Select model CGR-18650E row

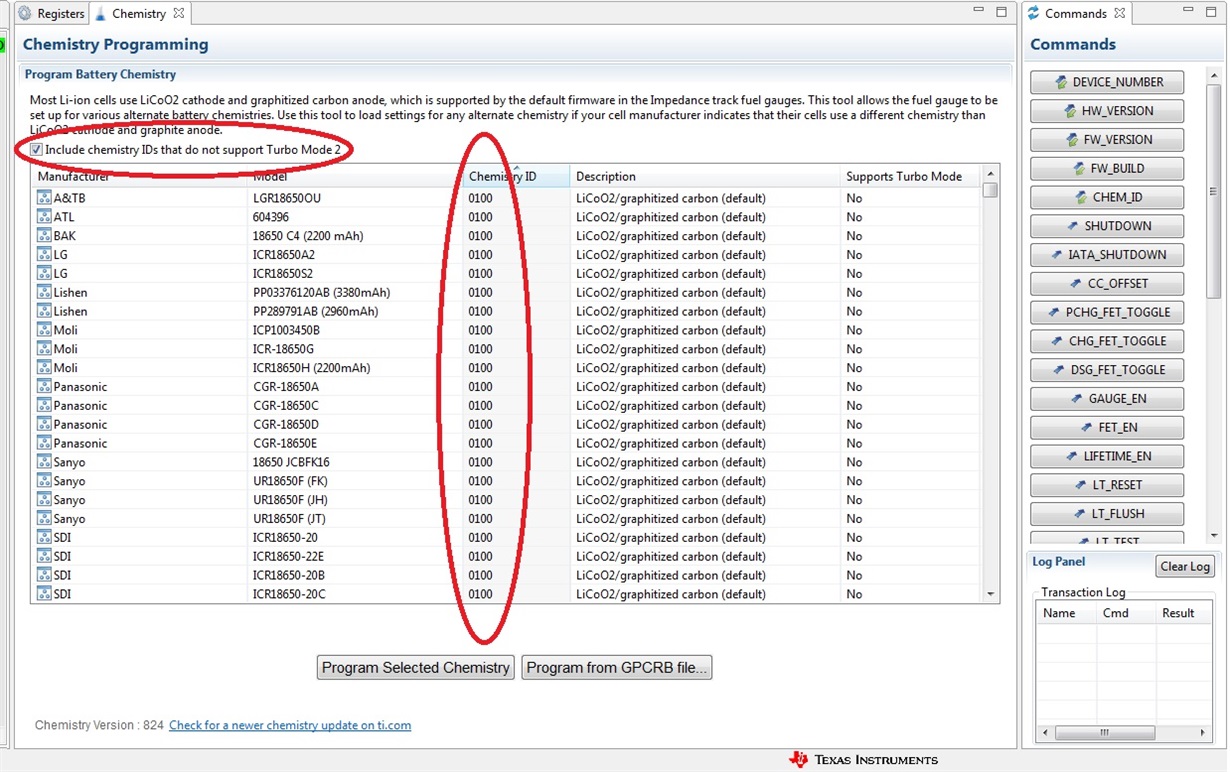(x=285, y=443)
